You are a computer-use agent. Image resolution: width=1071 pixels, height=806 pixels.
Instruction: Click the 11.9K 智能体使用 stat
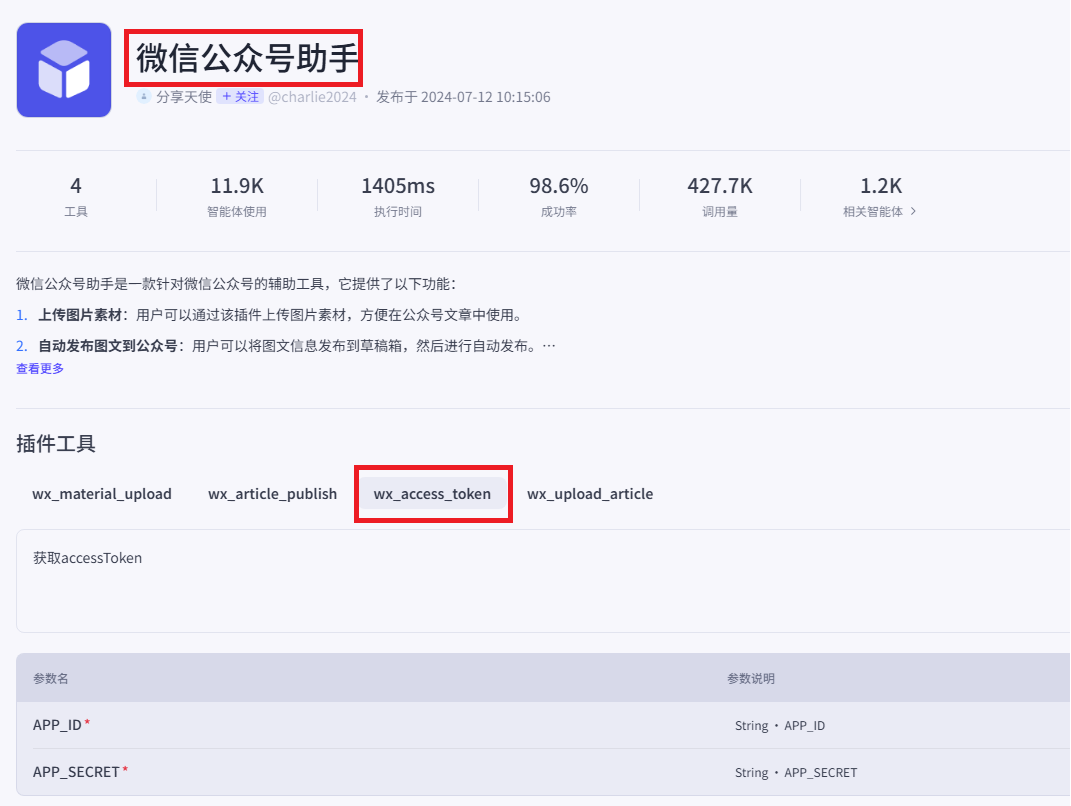pos(237,197)
